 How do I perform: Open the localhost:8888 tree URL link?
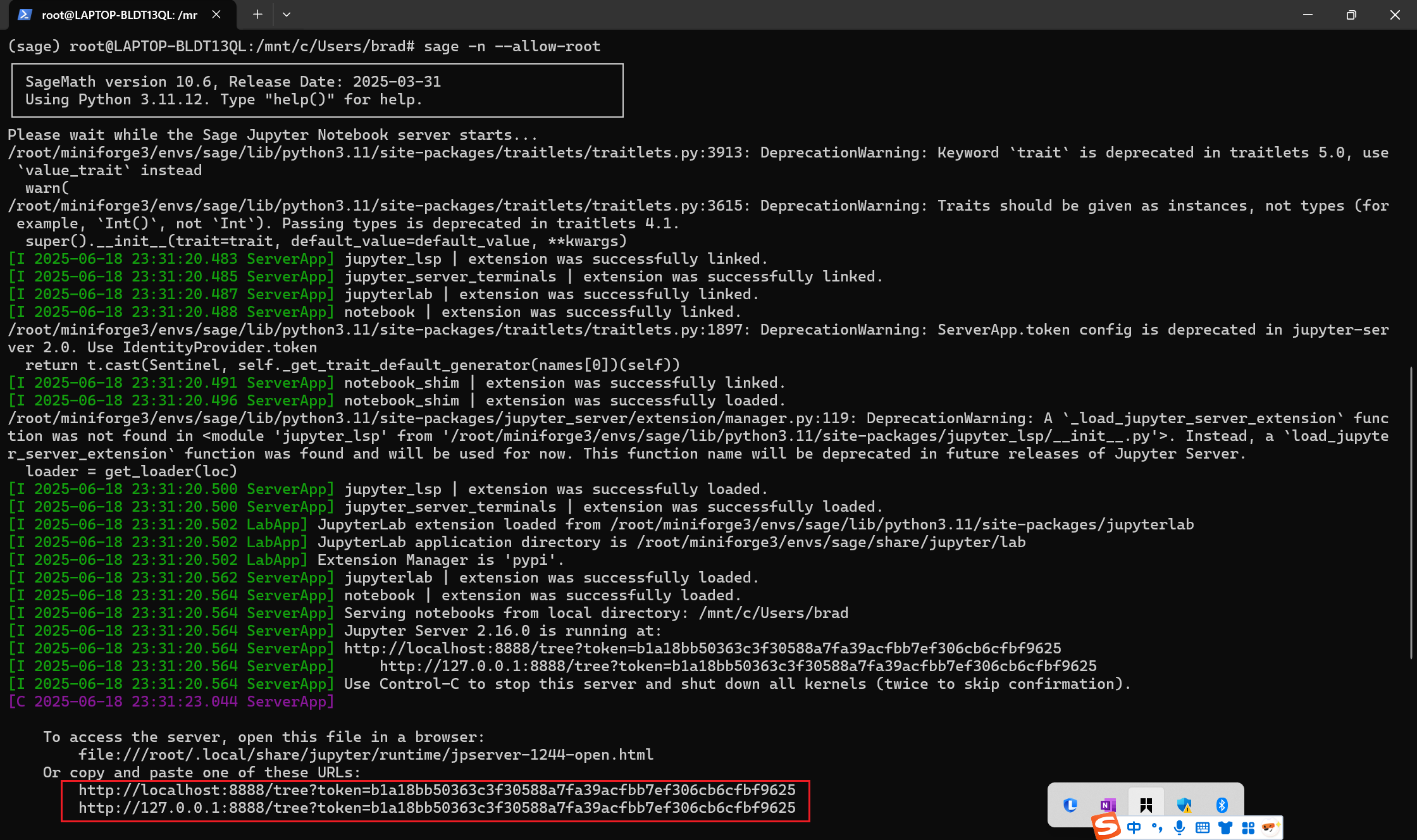[x=436, y=790]
